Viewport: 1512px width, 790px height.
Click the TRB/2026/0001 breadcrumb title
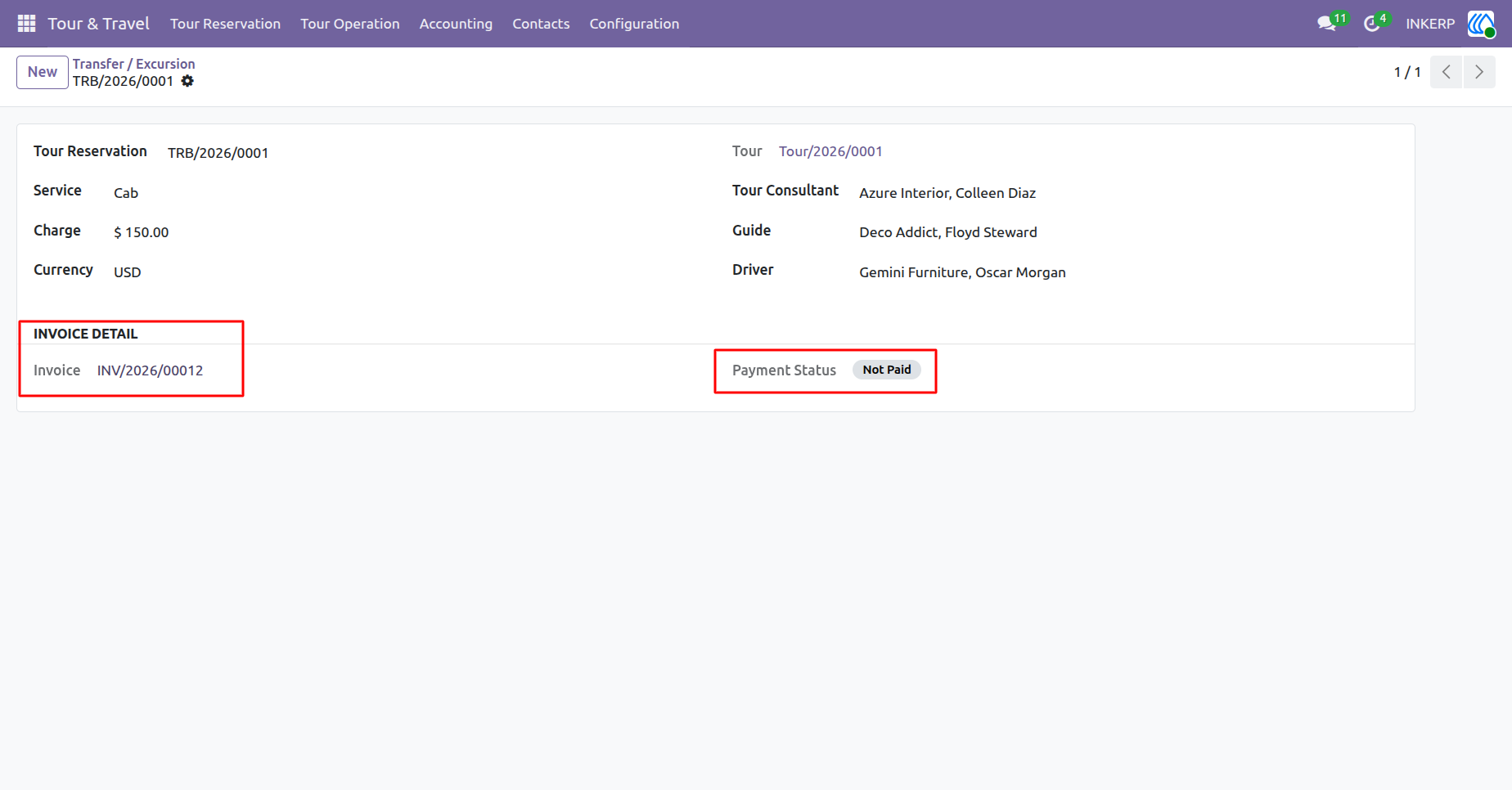click(x=123, y=81)
